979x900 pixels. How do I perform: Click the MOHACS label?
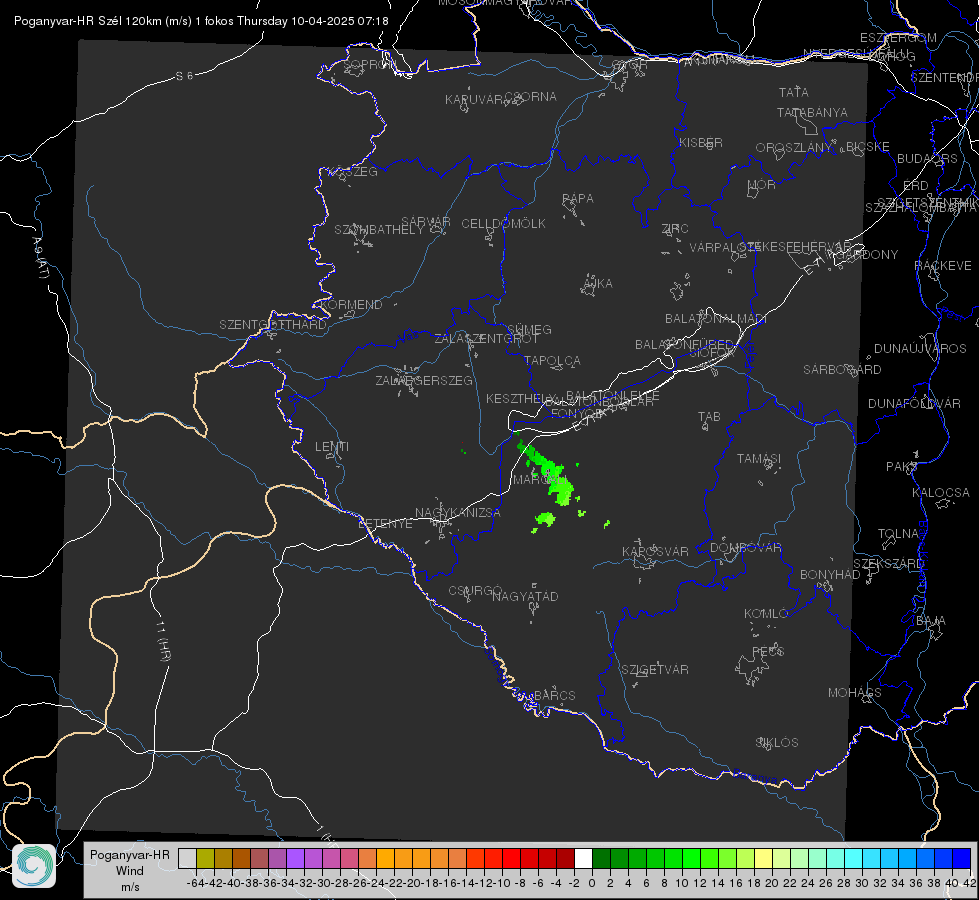pyautogui.click(x=855, y=693)
